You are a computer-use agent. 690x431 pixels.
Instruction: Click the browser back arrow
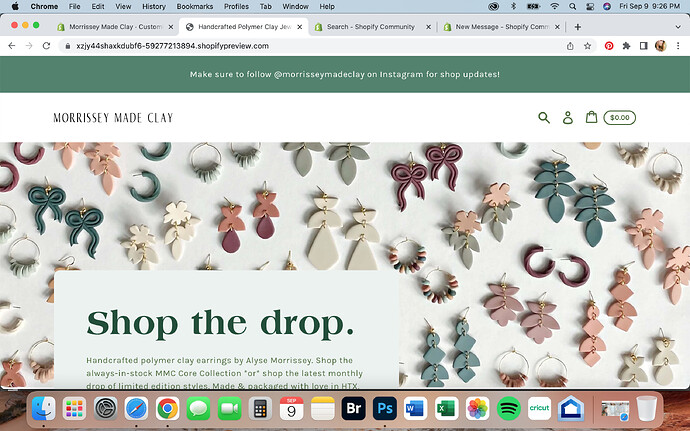click(12, 46)
